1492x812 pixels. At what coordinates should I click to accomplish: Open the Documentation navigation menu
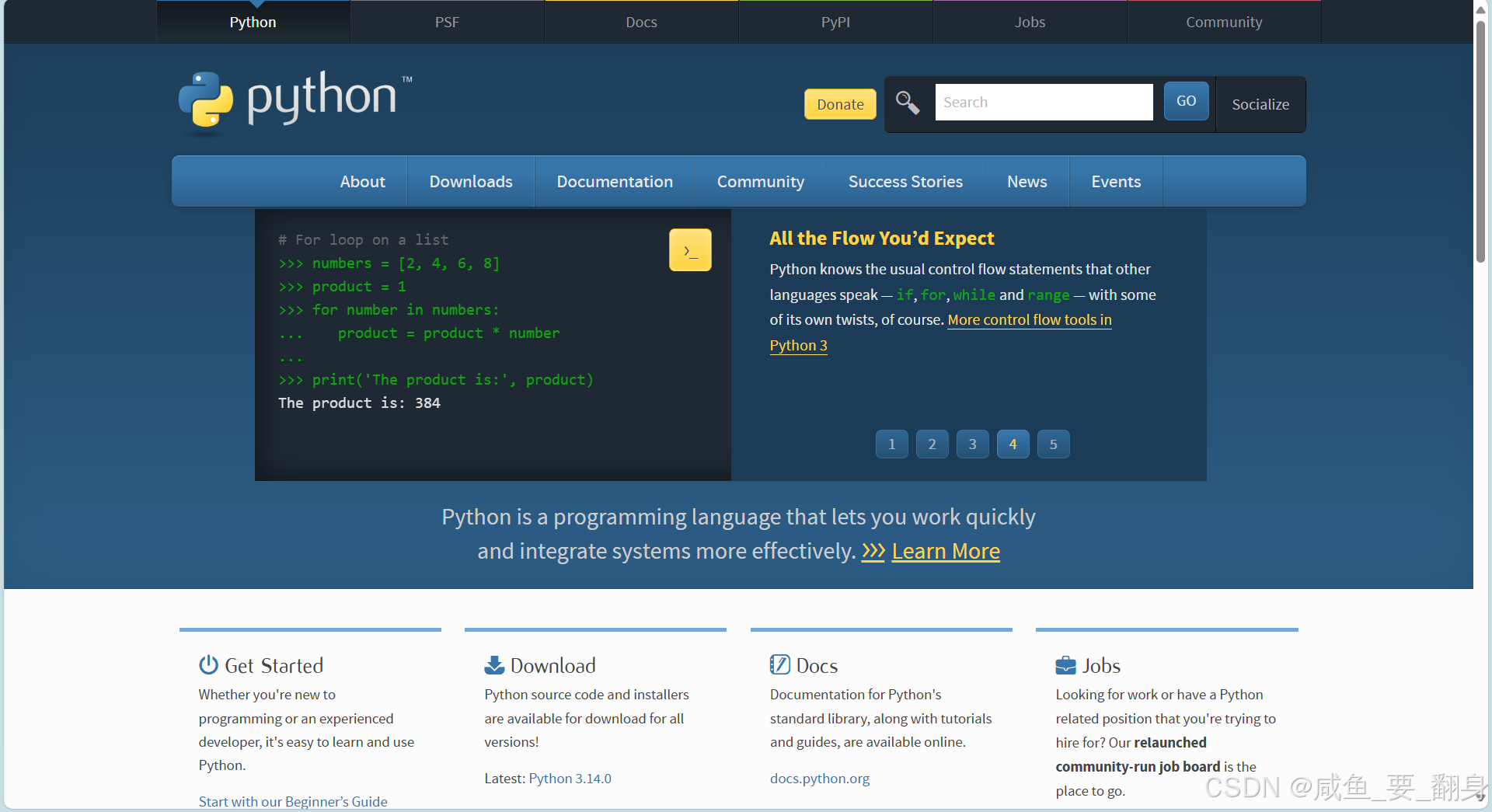[x=615, y=181]
